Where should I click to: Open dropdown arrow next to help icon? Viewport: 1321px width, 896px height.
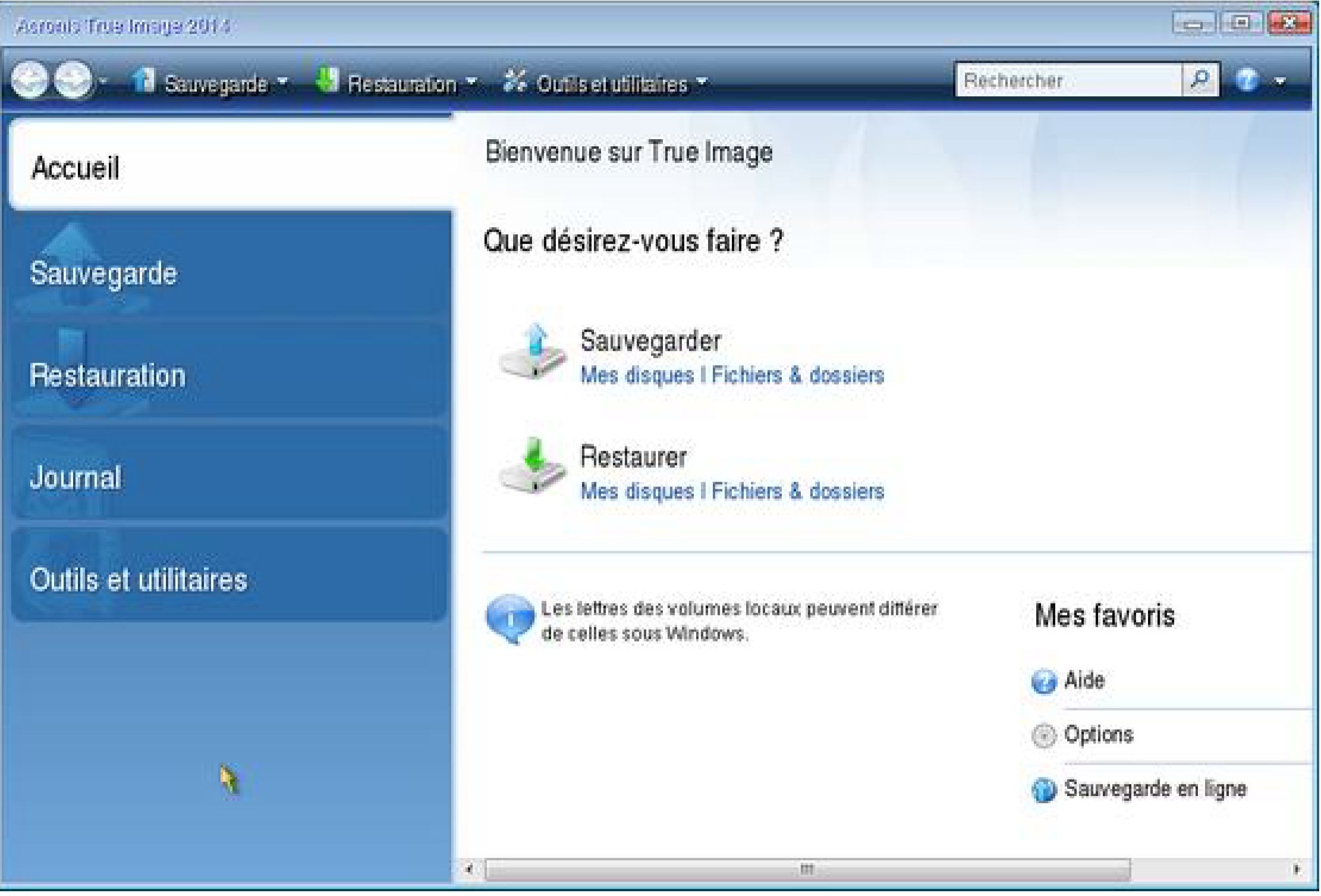point(1280,81)
